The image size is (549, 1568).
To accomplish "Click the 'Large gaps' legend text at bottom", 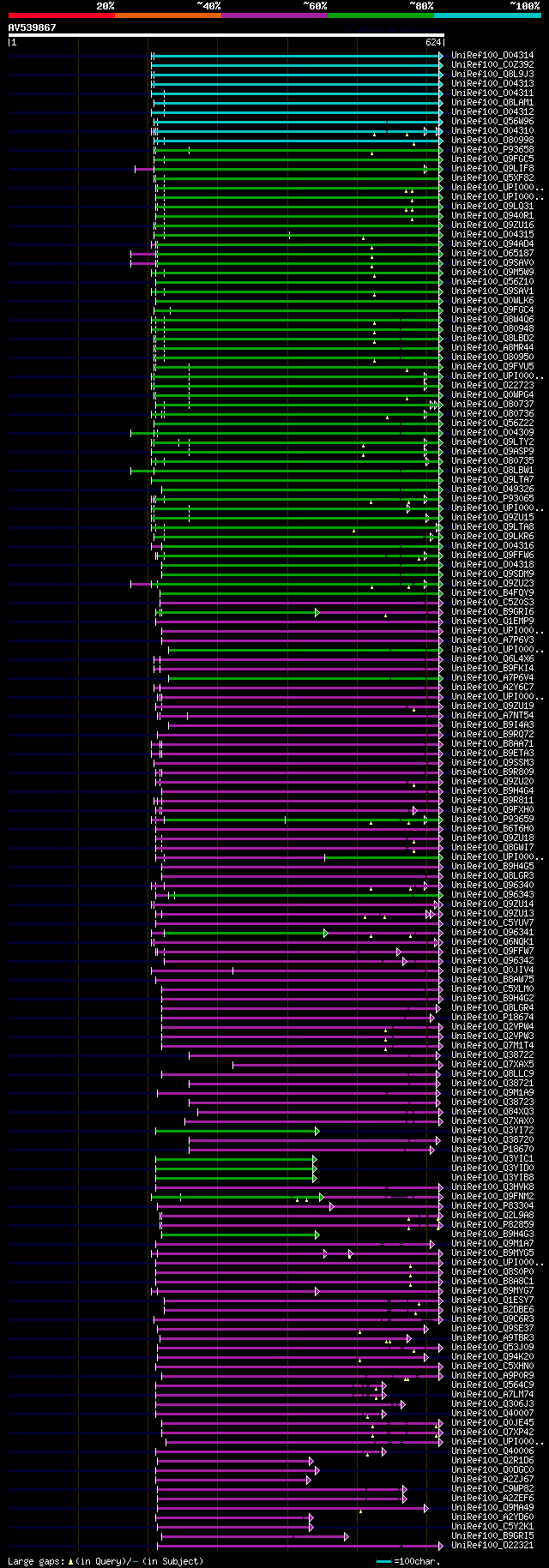I will [106, 1561].
